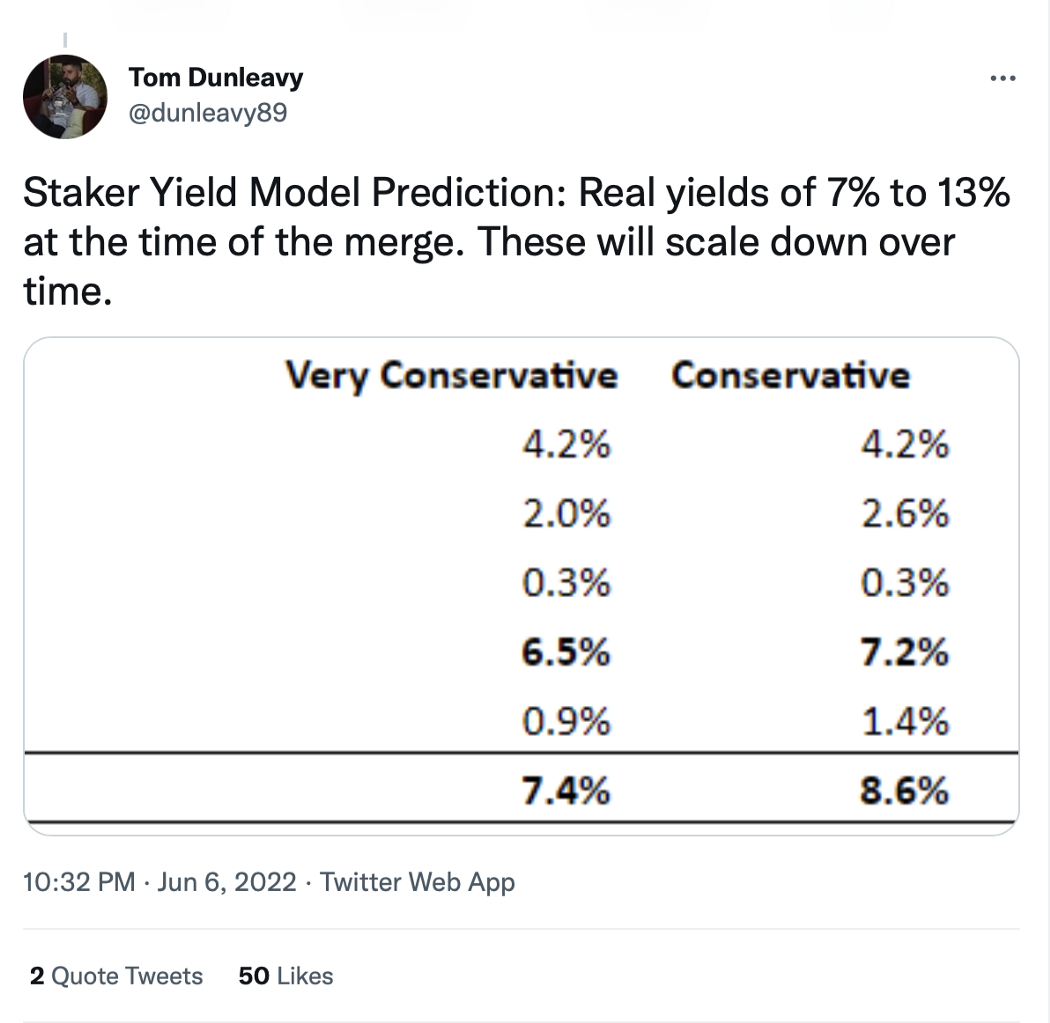Click the 10:32 PM timestamp
1050x1023 pixels.
[79, 882]
